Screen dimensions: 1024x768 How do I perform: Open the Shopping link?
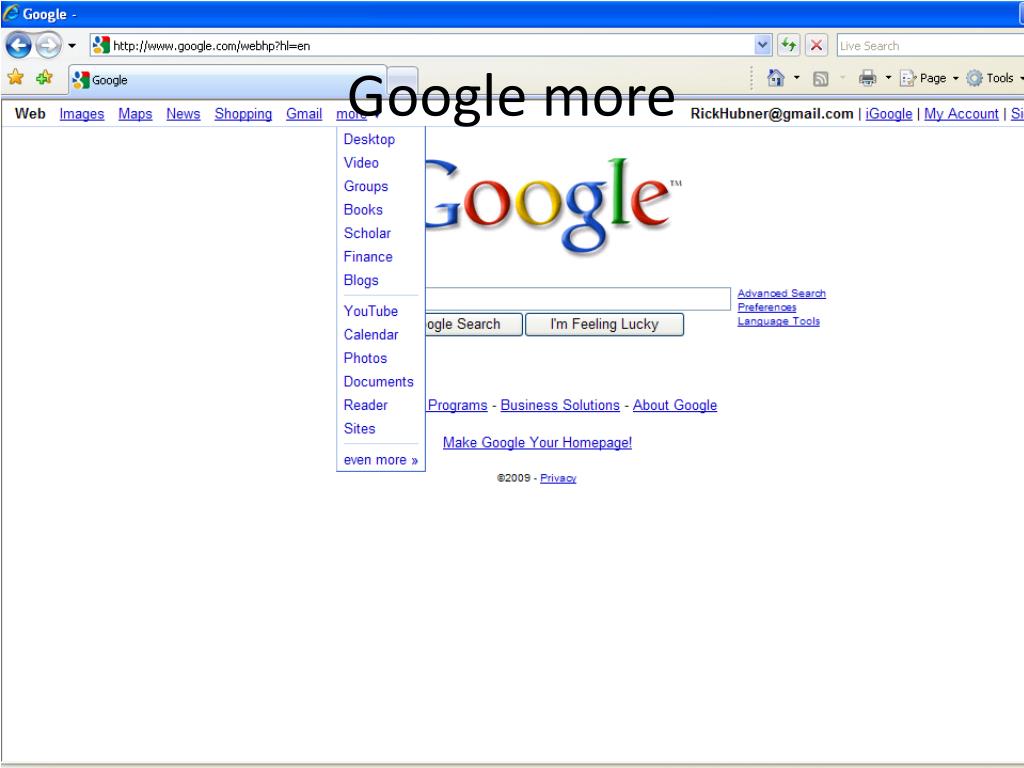[243, 114]
